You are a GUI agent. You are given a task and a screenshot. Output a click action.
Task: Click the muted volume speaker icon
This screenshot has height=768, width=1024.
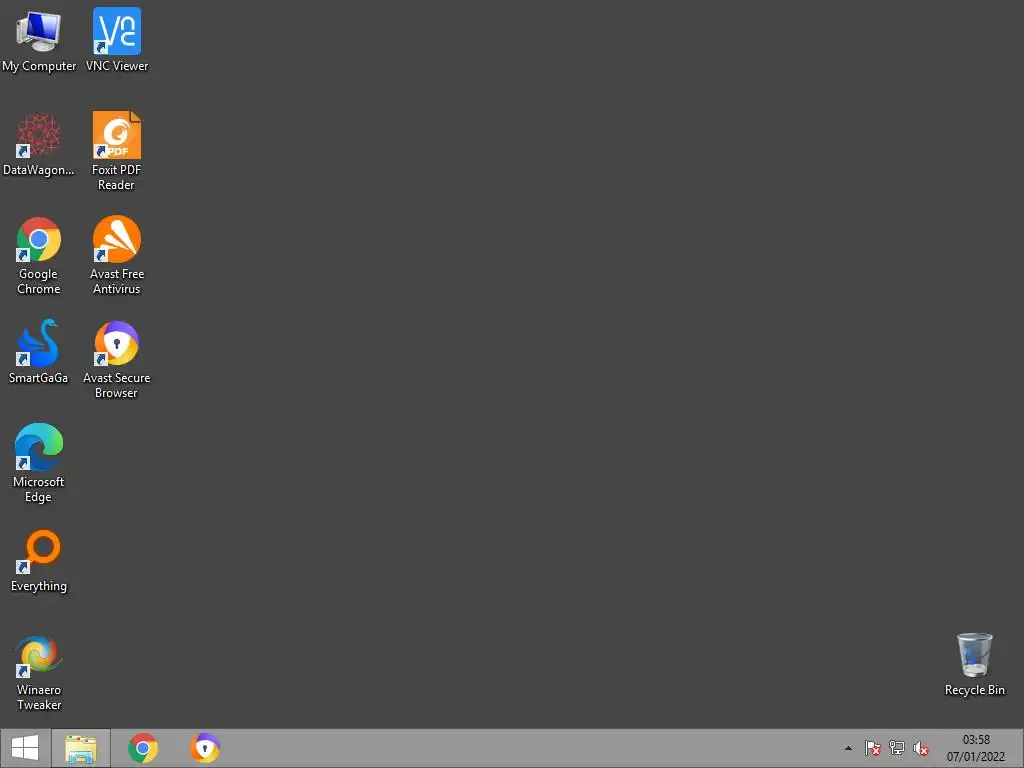point(921,748)
